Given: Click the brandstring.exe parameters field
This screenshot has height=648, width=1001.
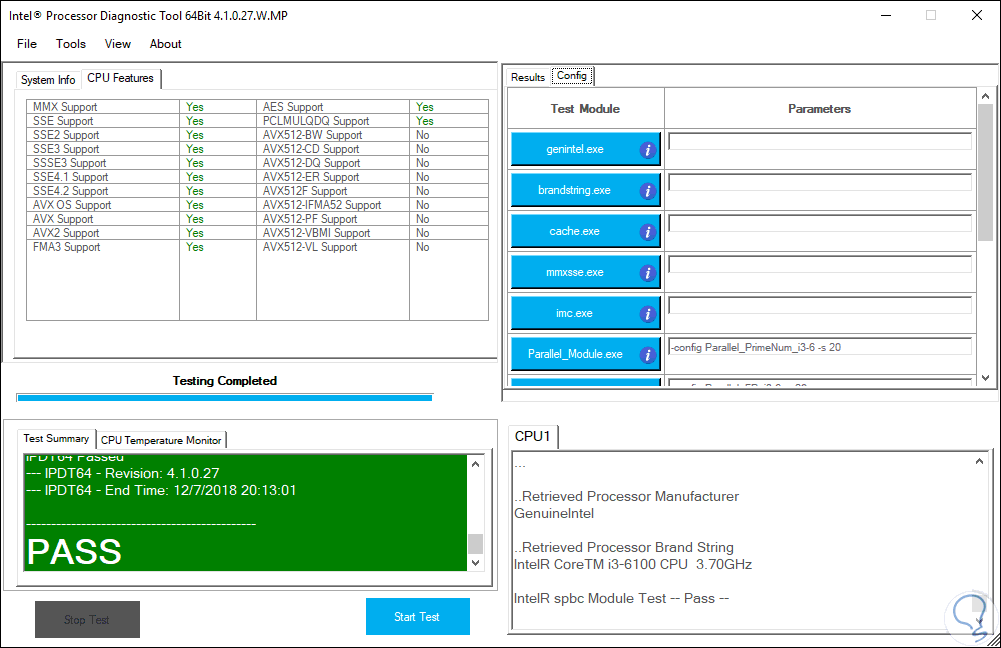Looking at the screenshot, I should tap(820, 183).
